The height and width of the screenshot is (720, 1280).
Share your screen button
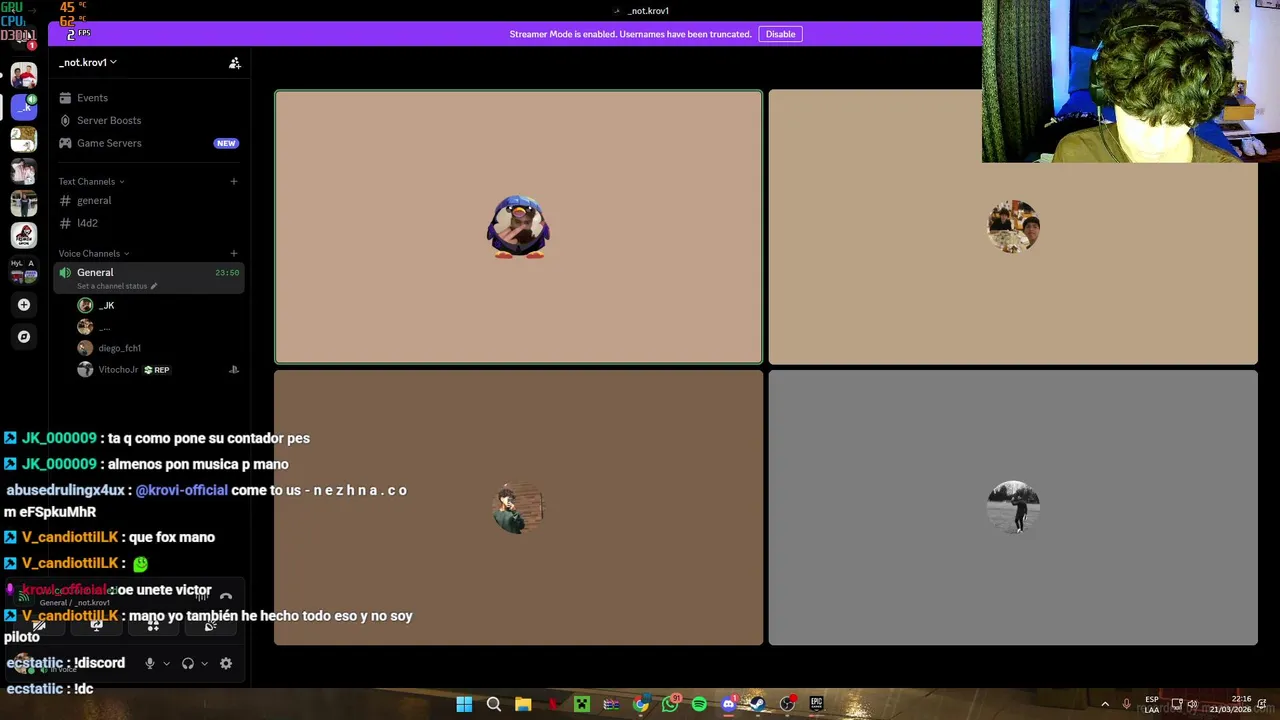[x=96, y=626]
